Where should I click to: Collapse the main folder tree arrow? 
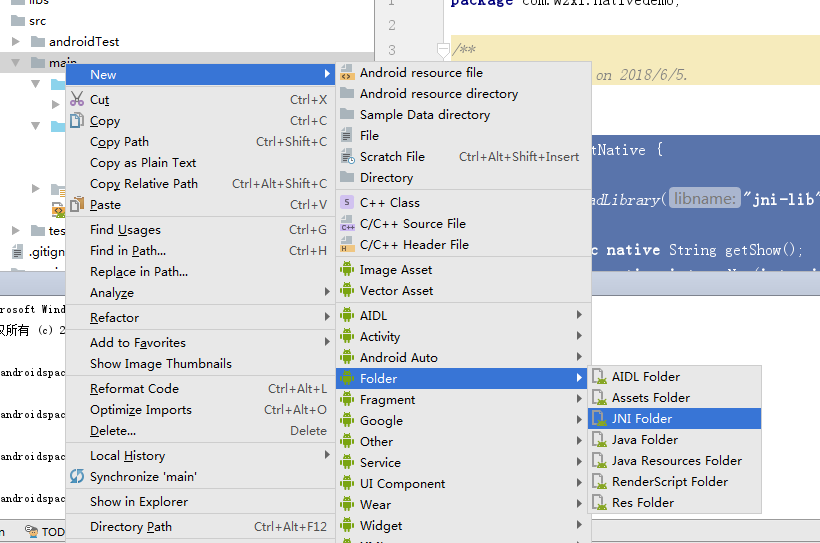pyautogui.click(x=16, y=63)
